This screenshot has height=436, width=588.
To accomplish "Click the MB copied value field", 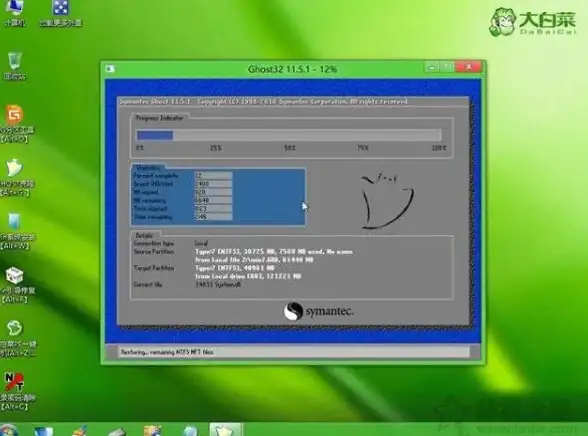I will (x=213, y=192).
